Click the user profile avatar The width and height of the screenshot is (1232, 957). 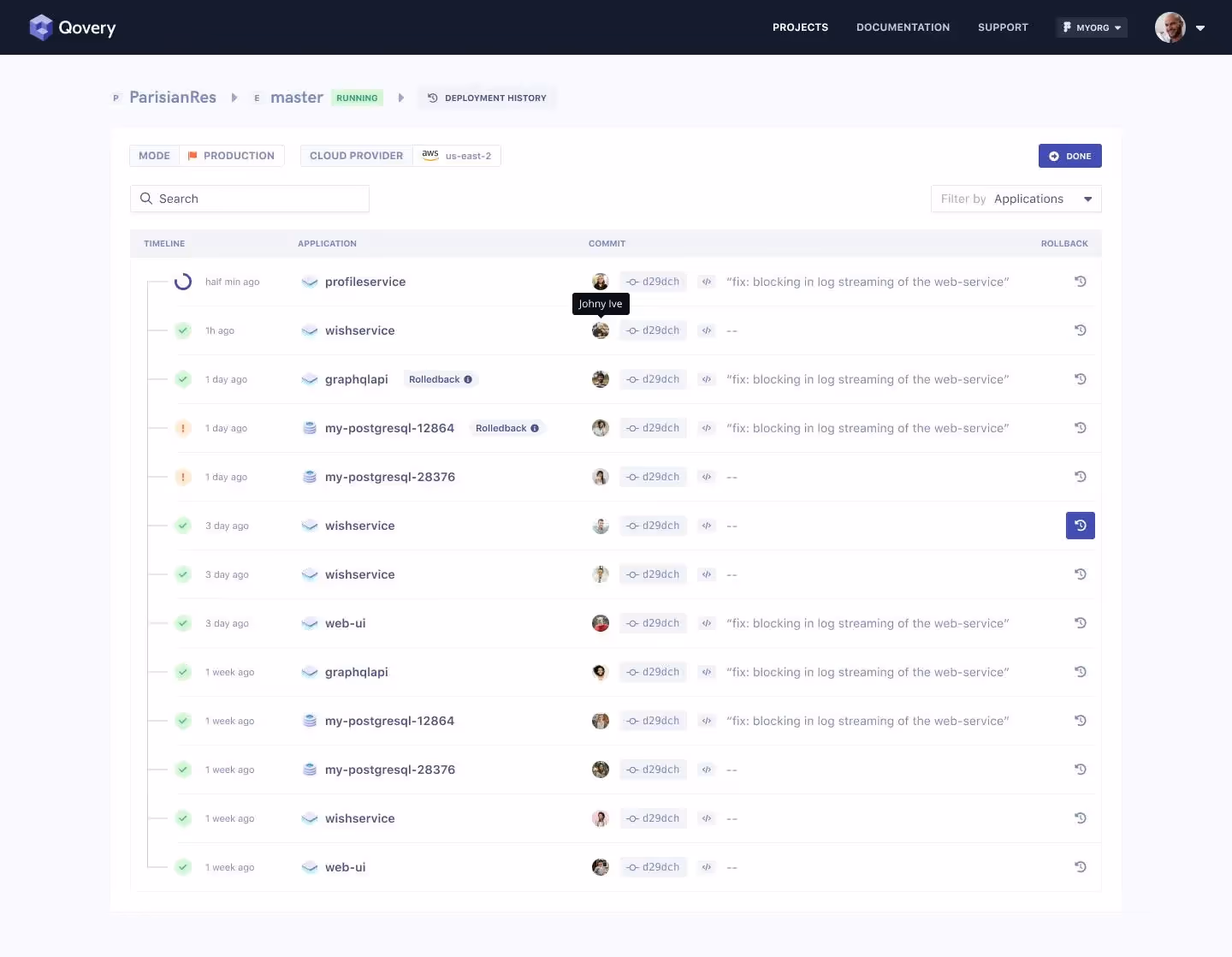click(x=1170, y=27)
